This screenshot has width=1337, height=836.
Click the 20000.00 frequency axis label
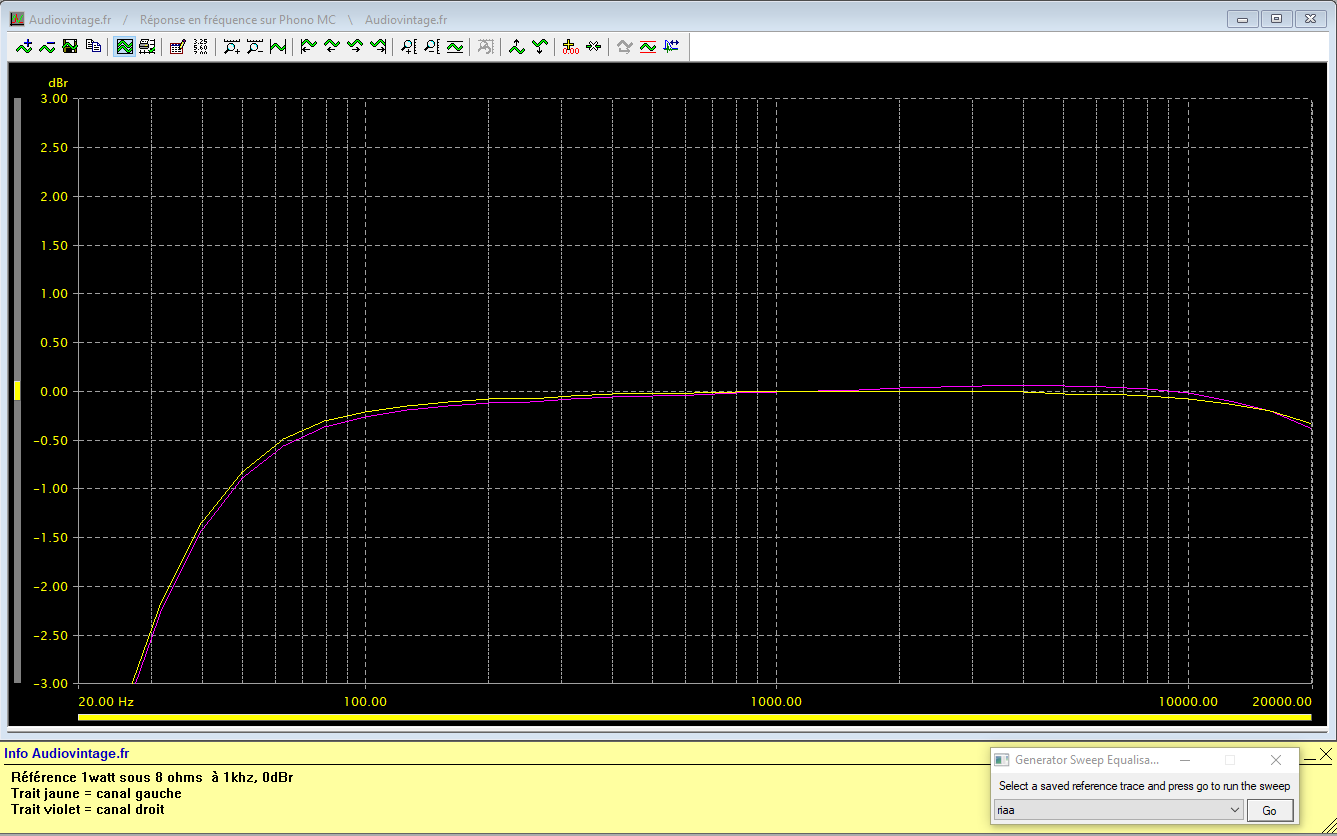[1282, 702]
